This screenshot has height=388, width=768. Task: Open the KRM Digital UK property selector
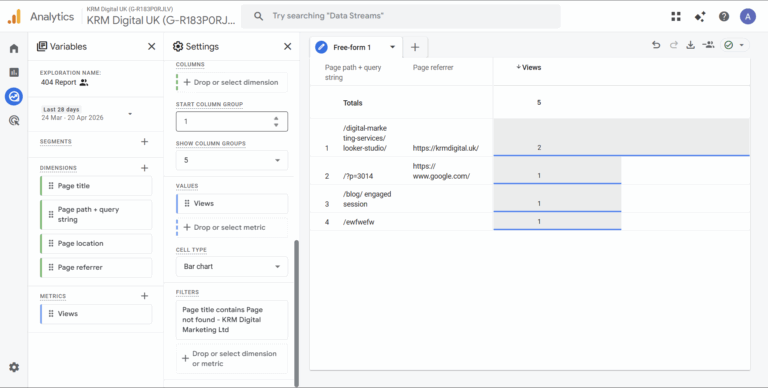click(161, 17)
